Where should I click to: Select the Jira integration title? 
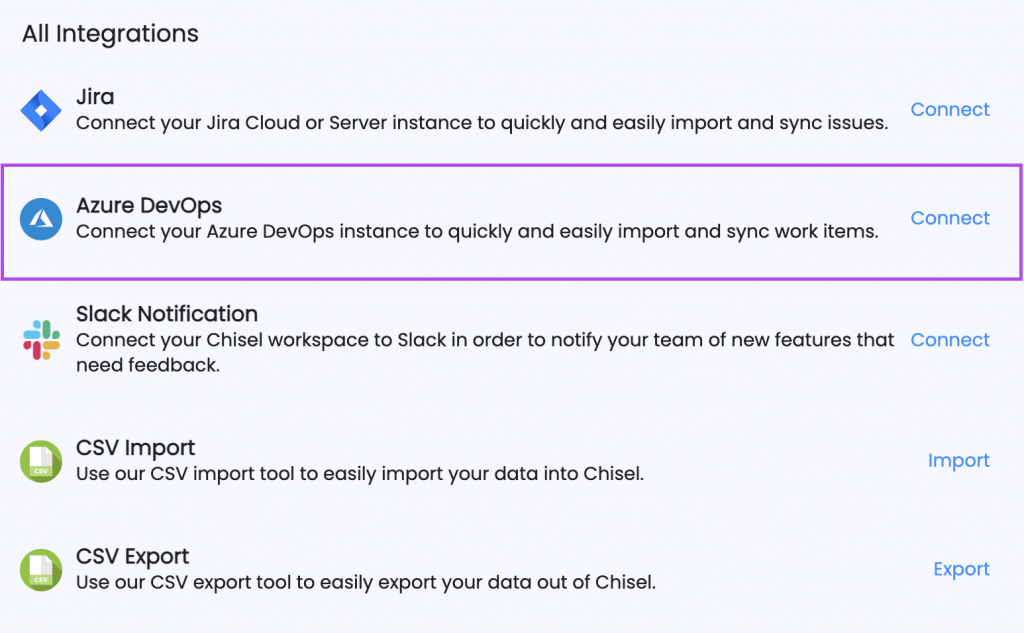coord(95,97)
